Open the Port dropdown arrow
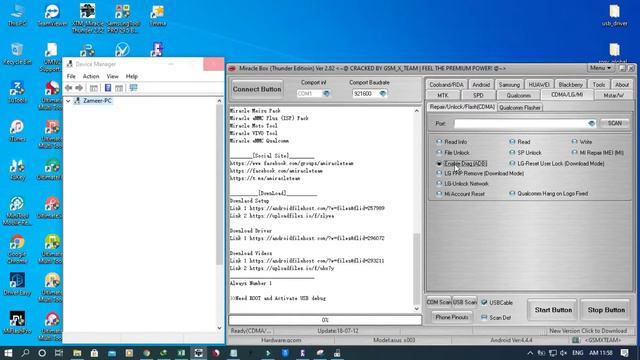Screen dimensions: 640x360 (x=591, y=123)
